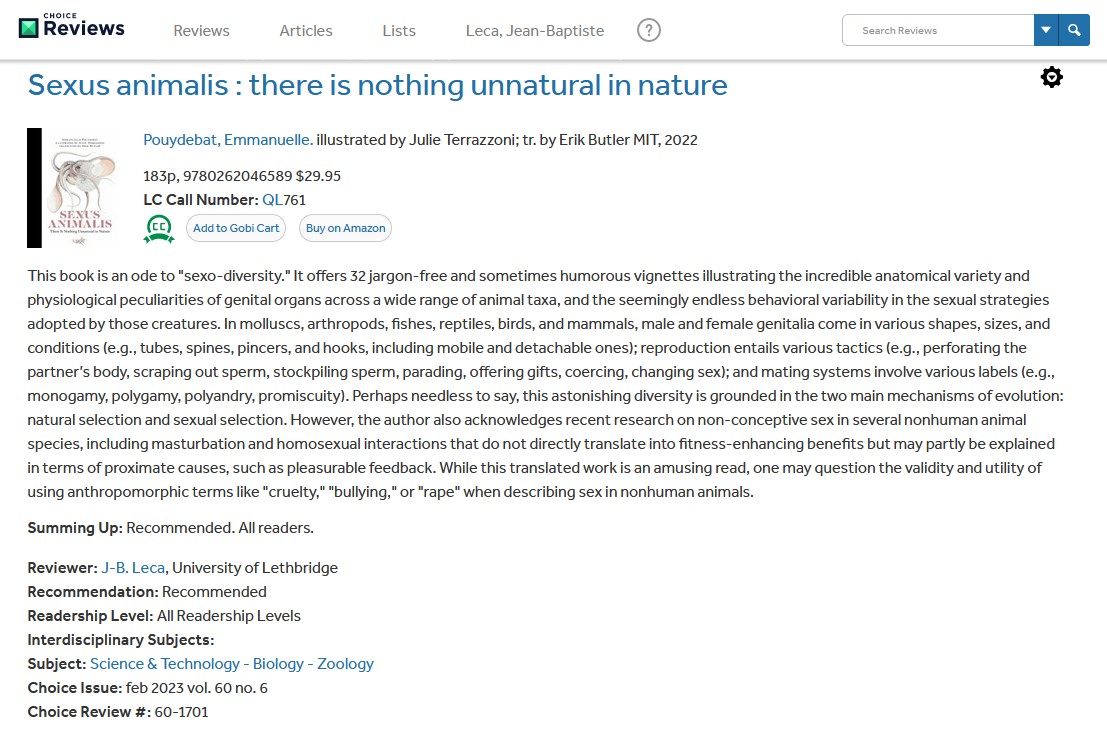Open the Articles menu

[306, 31]
